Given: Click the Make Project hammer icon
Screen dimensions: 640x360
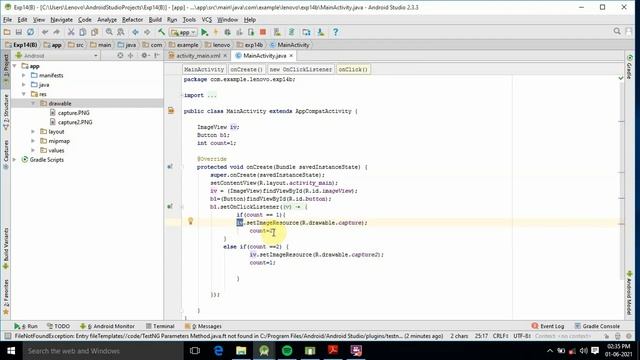Looking at the screenshot, I should click(x=162, y=32).
